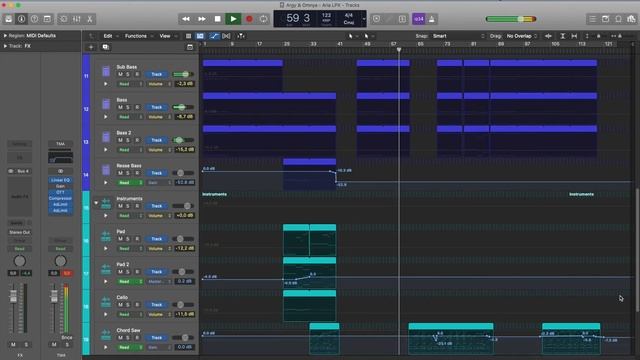
Task: Open Sub Bass automation parameter Volume dropdown
Action: click(x=159, y=84)
